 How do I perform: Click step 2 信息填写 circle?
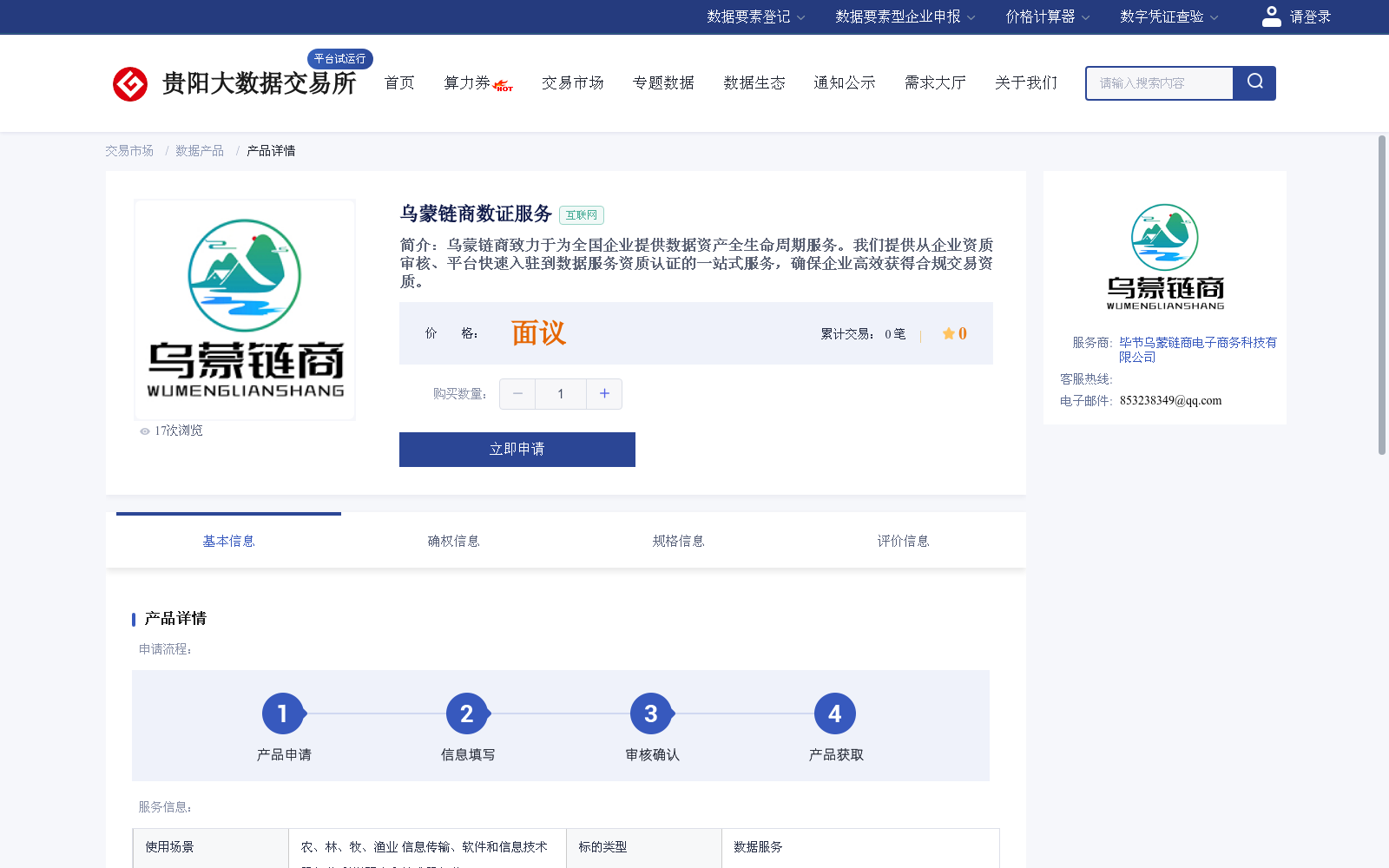click(x=467, y=713)
